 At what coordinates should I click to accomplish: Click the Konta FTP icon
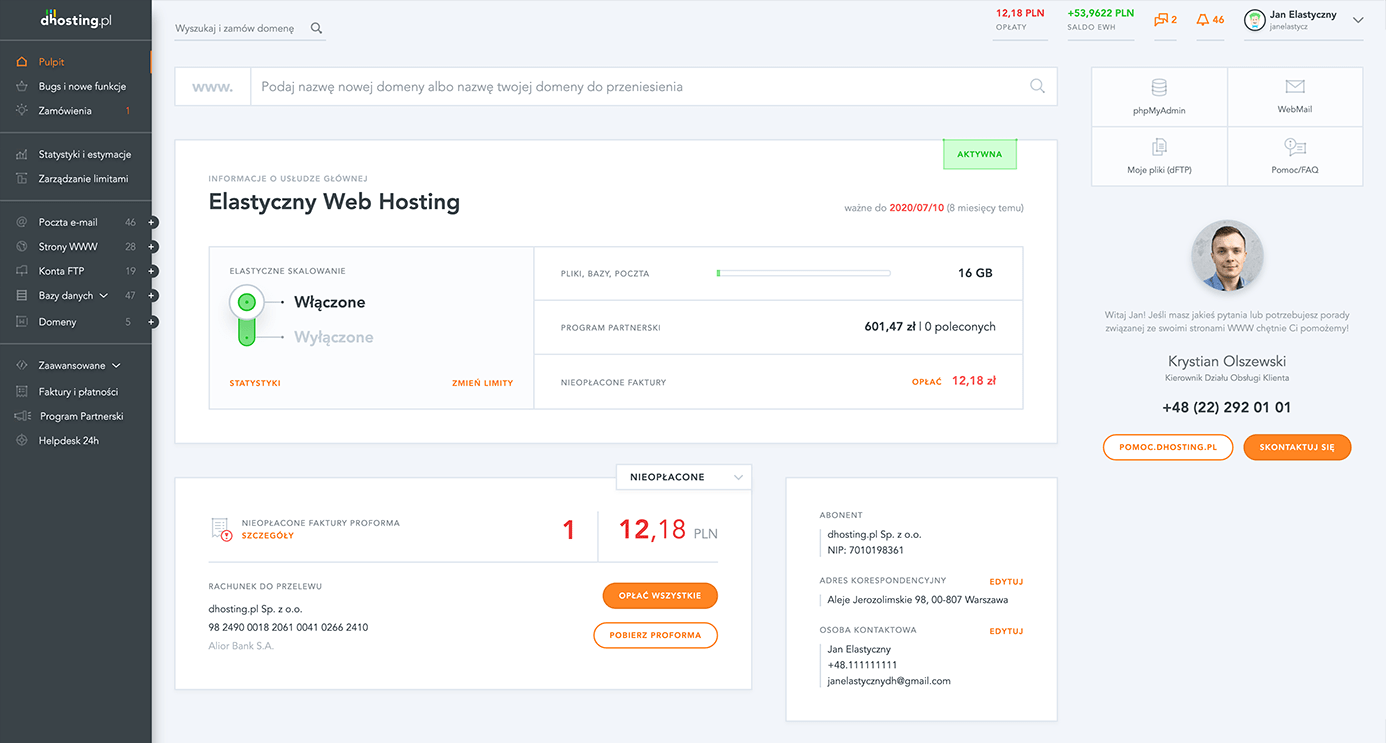click(22, 271)
